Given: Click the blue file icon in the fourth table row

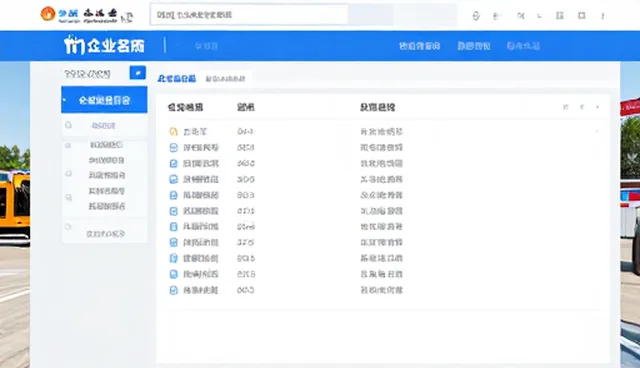Looking at the screenshot, I should [x=173, y=179].
